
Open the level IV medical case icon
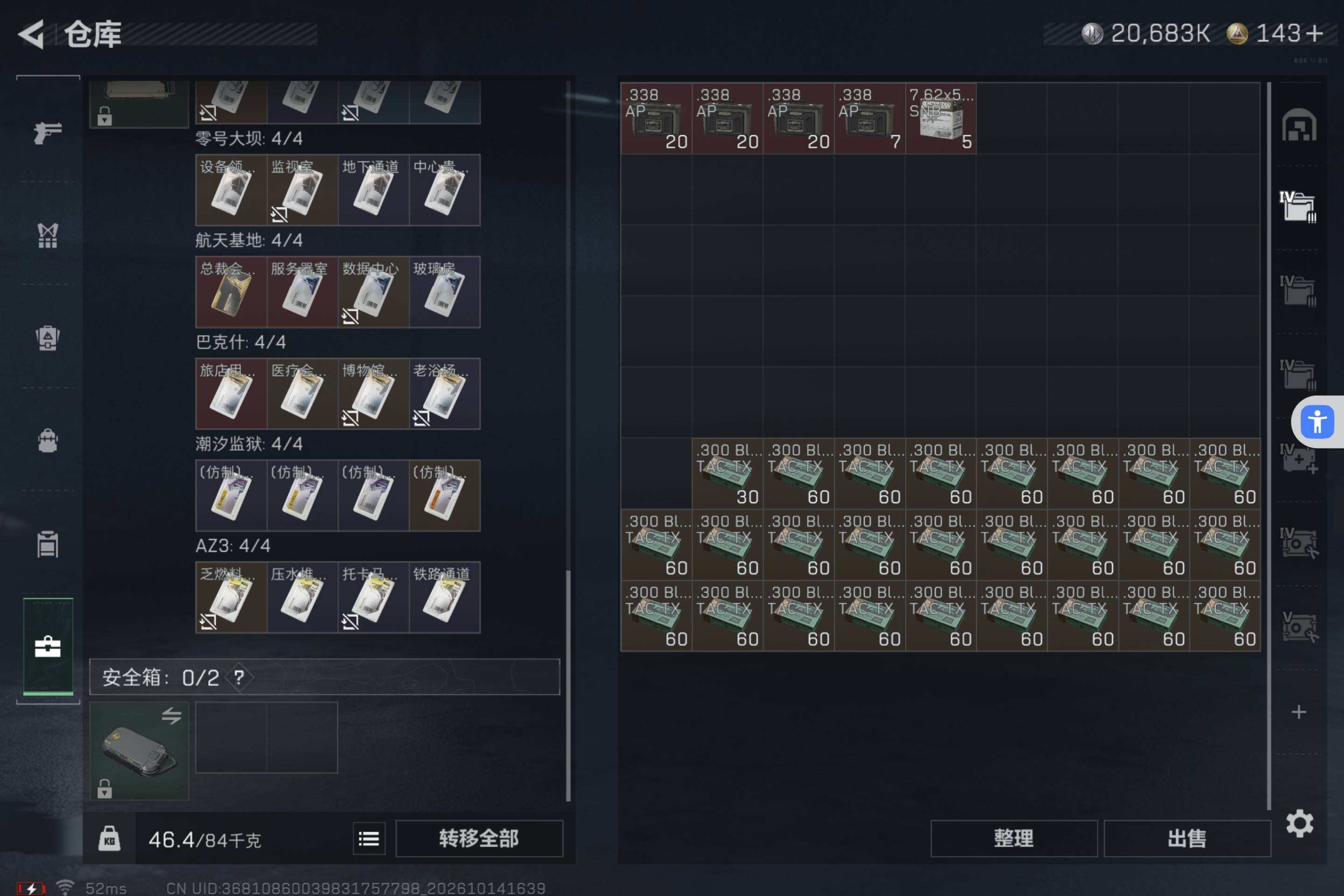point(1298,458)
